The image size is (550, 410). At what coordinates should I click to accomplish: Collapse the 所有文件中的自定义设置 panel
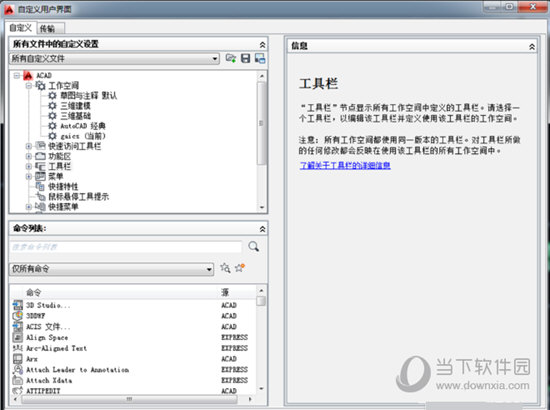pos(262,45)
